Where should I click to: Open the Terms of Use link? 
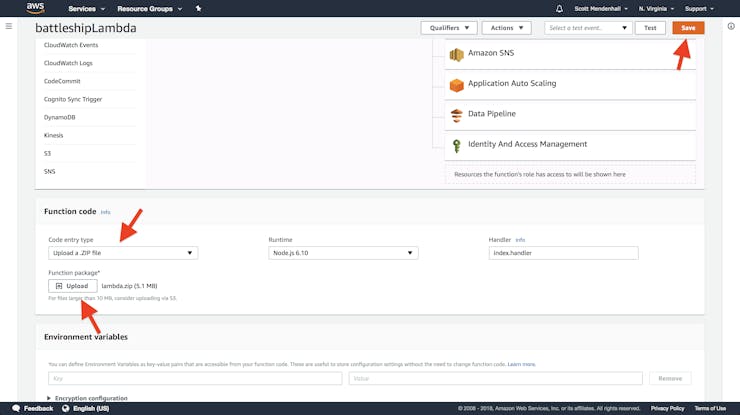(710, 408)
